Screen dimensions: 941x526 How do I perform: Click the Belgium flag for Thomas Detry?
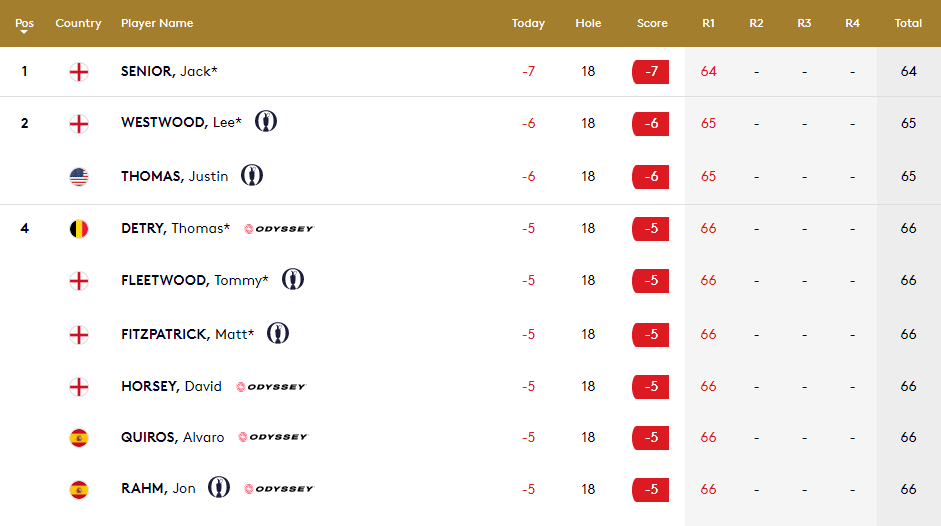click(78, 229)
